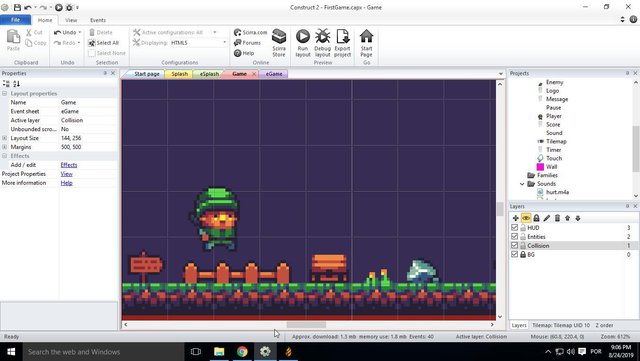The width and height of the screenshot is (640, 361).
Task: Toggle the Entities layer visibility checkbox
Action: (x=515, y=236)
